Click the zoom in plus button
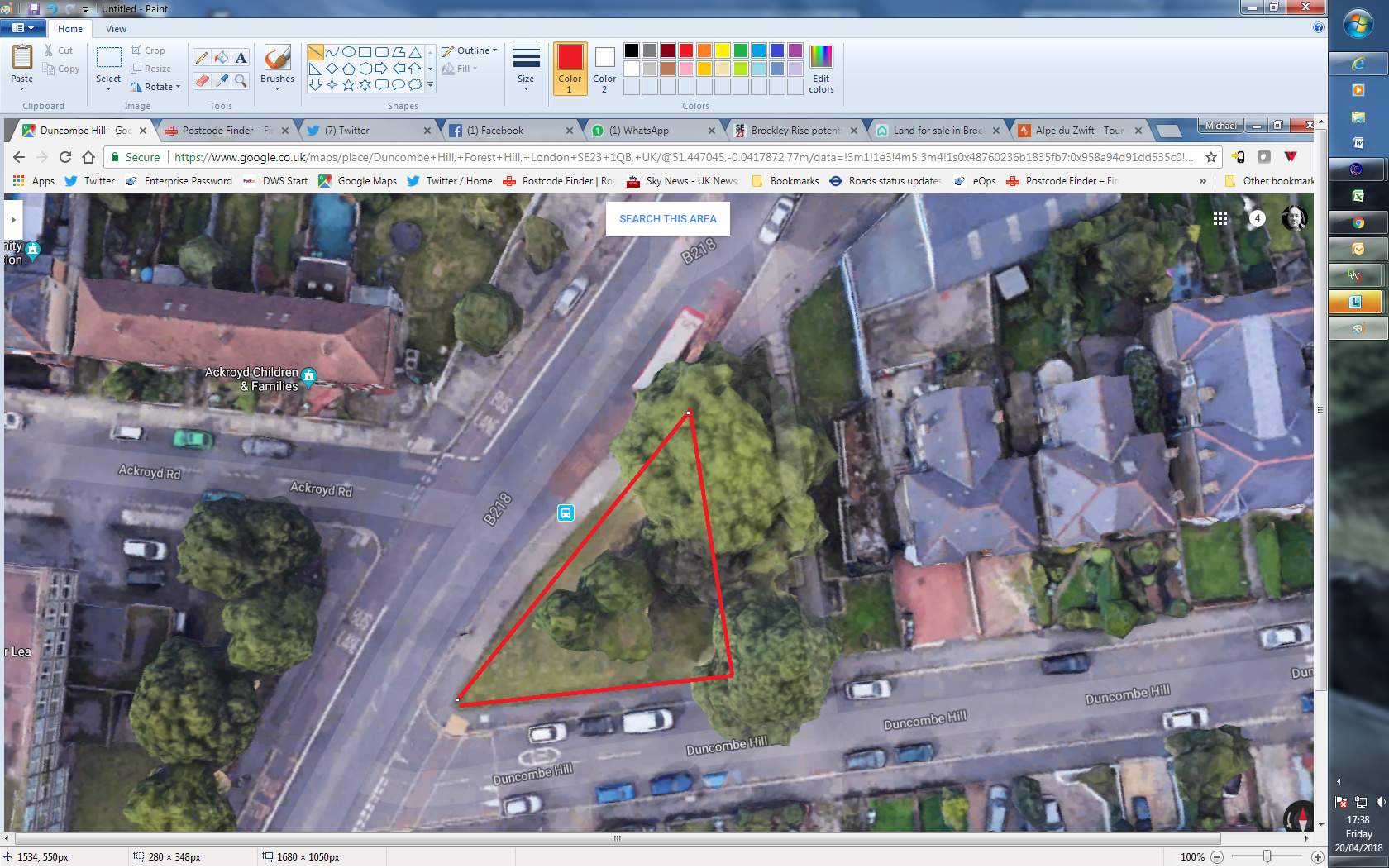Viewport: 1389px width, 868px height. click(1317, 857)
